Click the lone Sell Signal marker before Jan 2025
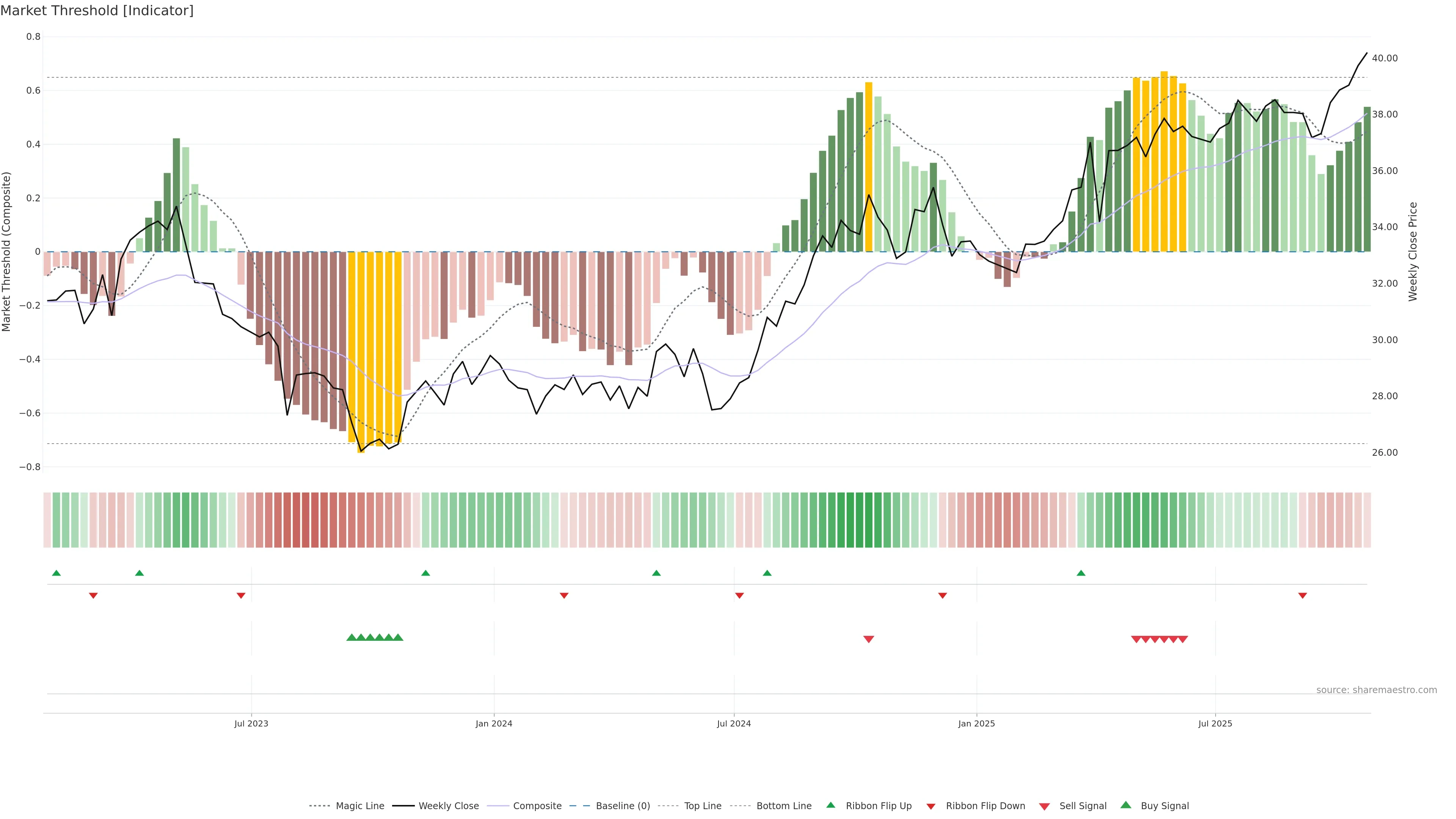This screenshot has height=819, width=1456. point(869,639)
